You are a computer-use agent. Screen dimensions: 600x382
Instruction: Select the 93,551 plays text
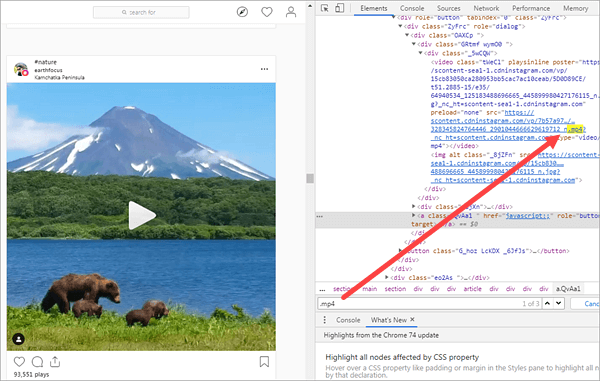pyautogui.click(x=31, y=374)
